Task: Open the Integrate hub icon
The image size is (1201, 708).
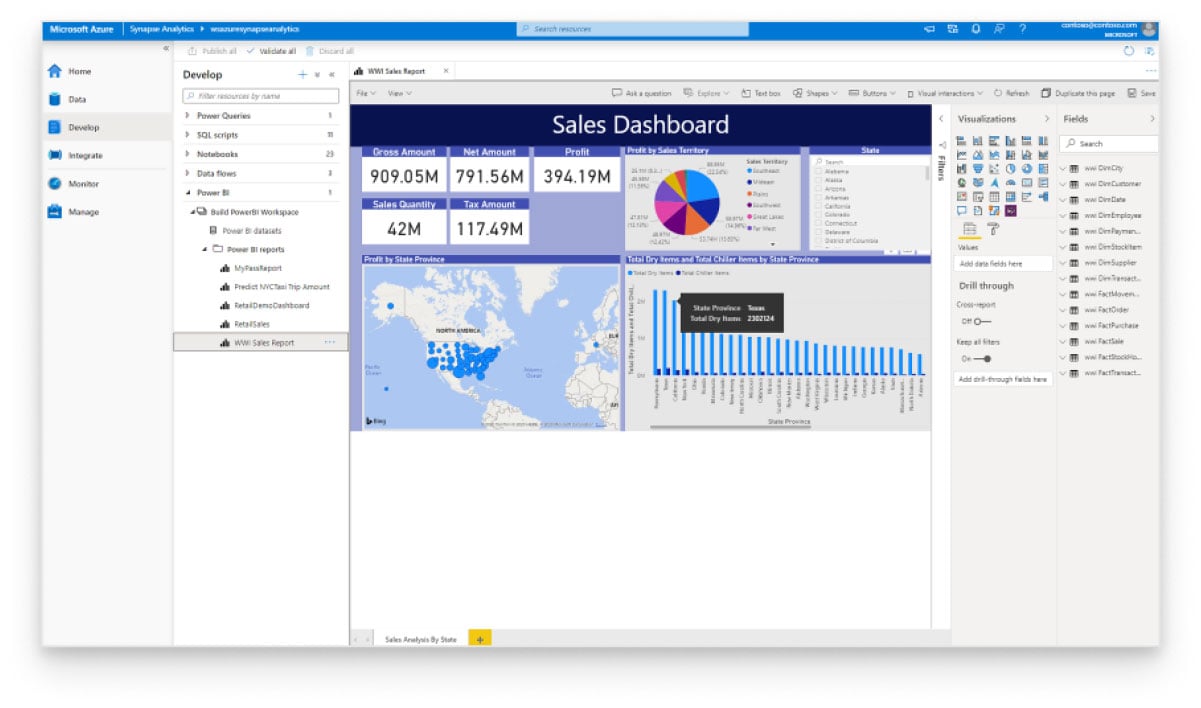Action: pyautogui.click(x=55, y=156)
